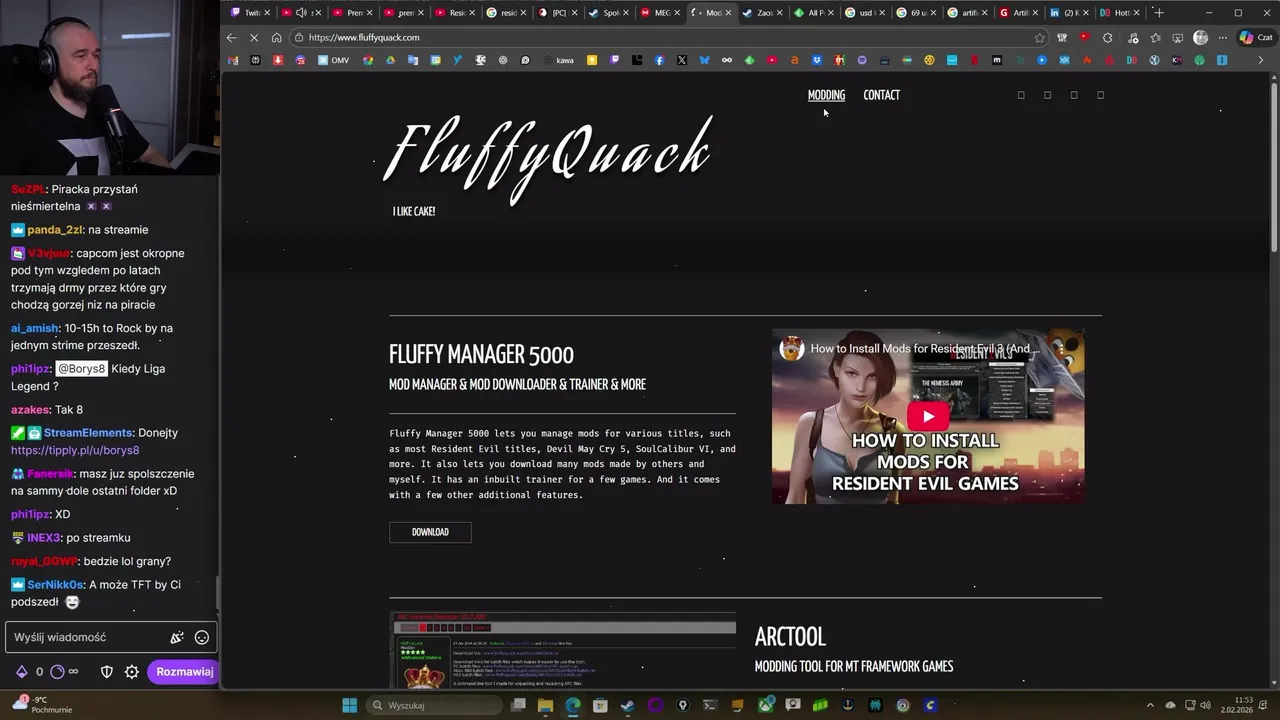The height and width of the screenshot is (720, 1280).
Task: Click the ARCTOOL heading
Action: [x=790, y=637]
